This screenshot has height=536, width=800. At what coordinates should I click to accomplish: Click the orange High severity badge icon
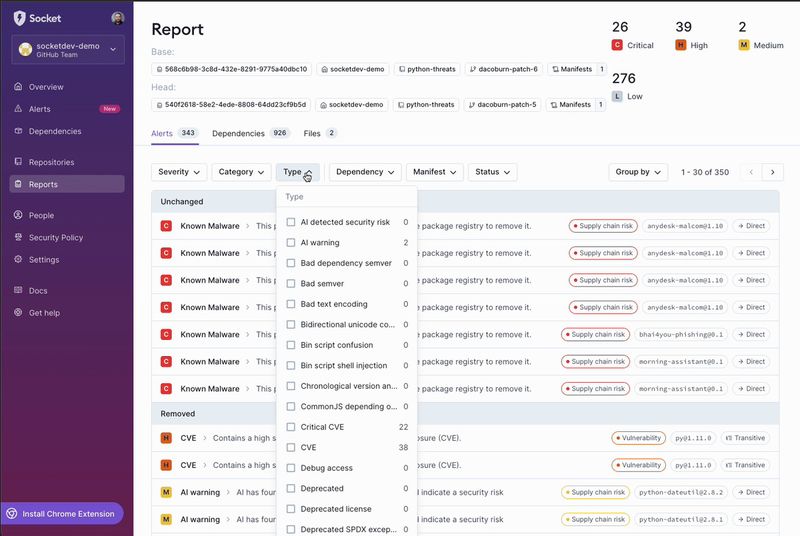click(x=681, y=45)
